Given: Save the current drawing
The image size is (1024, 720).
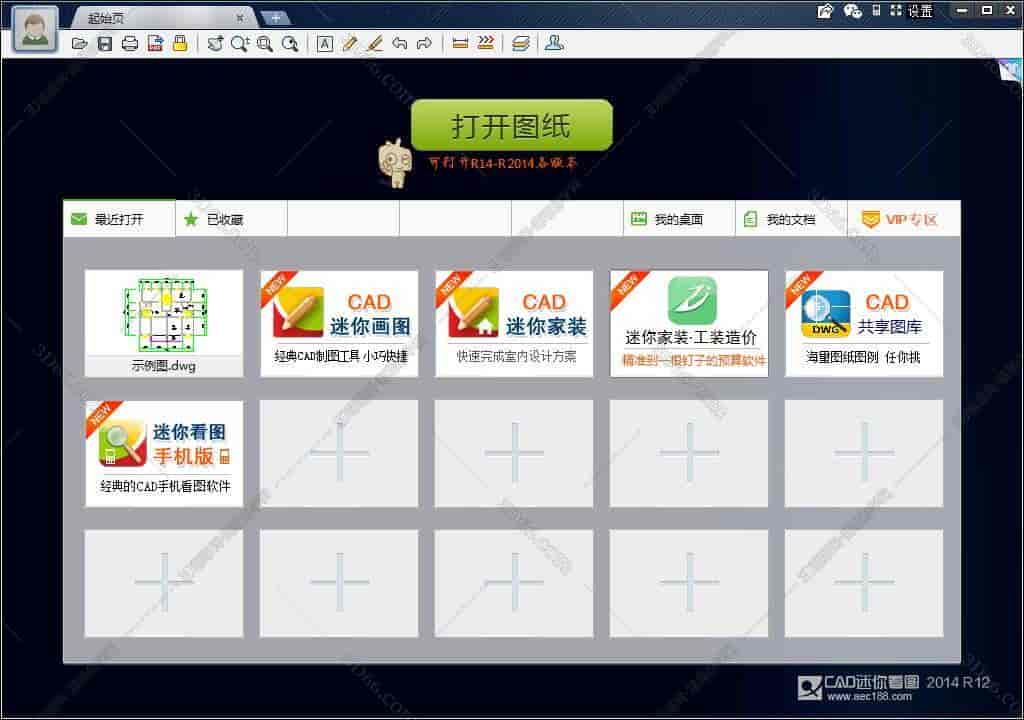Looking at the screenshot, I should (105, 44).
